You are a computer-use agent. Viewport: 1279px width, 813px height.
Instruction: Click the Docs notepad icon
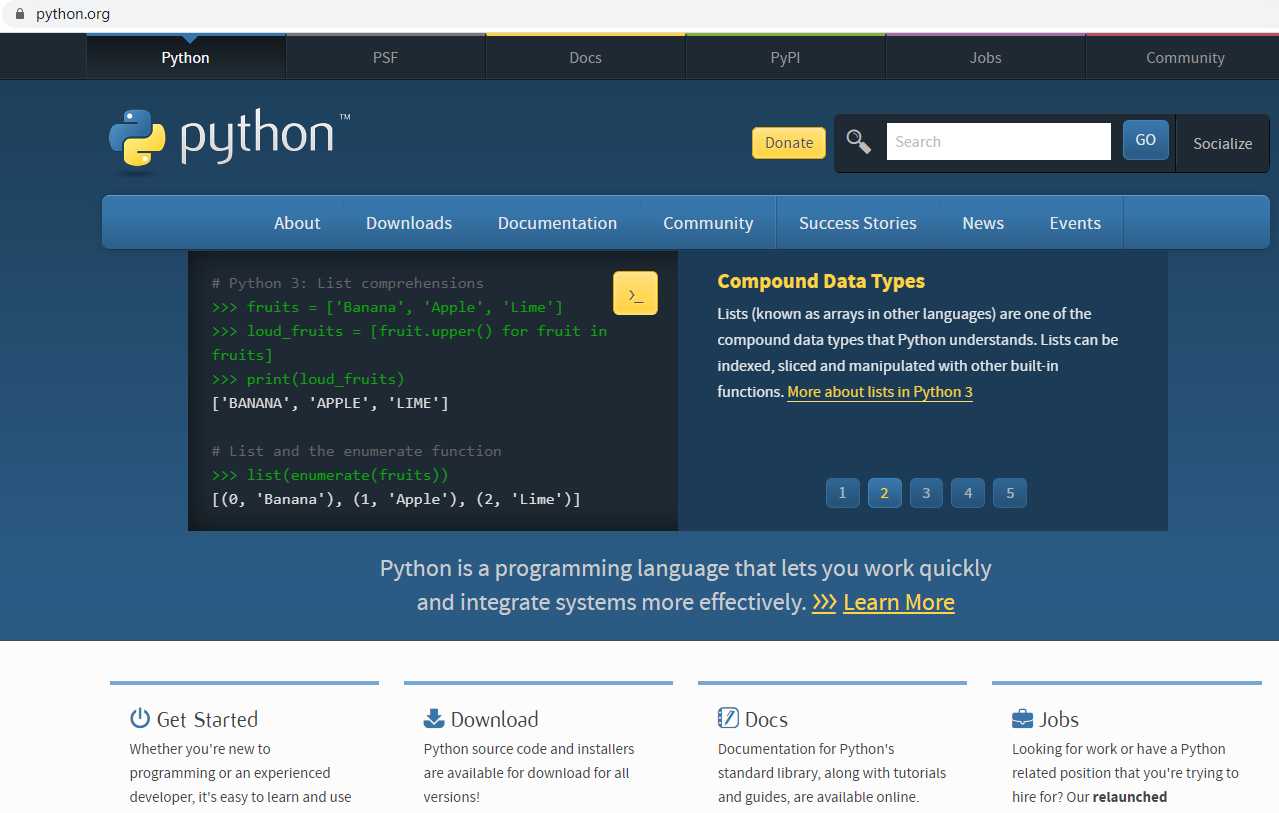point(728,718)
